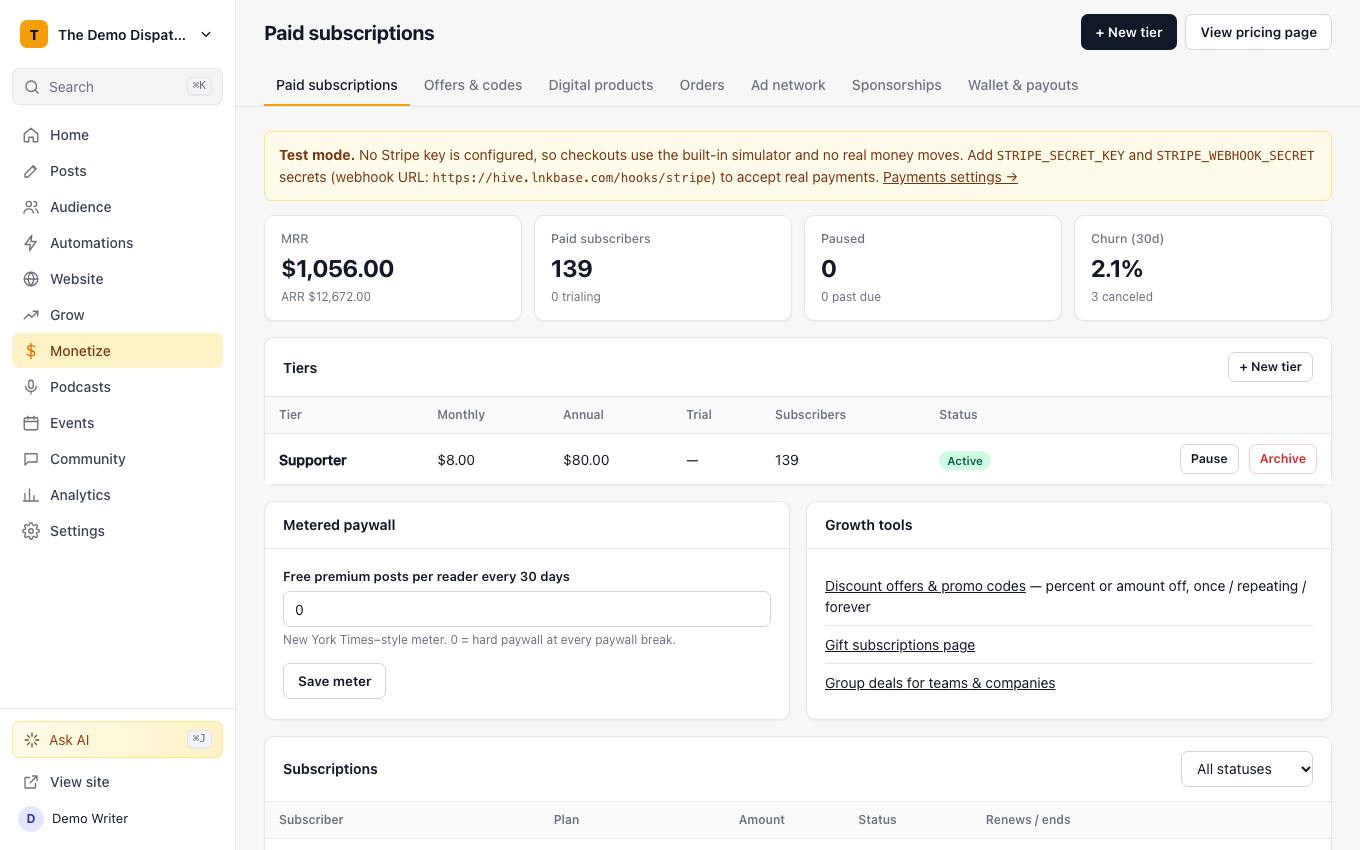Click View pricing page button
The width and height of the screenshot is (1360, 850).
[x=1258, y=32]
